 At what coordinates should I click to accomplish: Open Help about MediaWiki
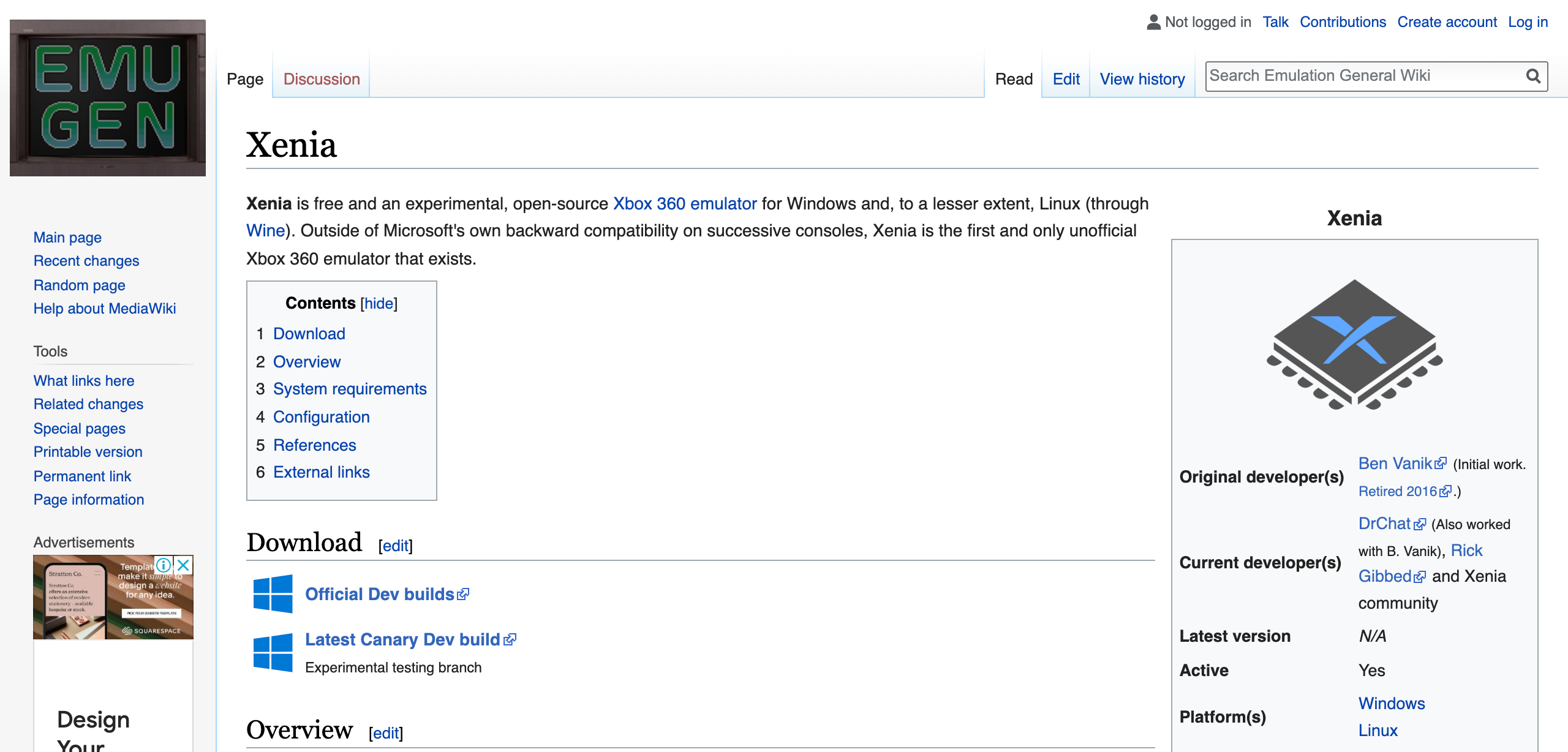pos(105,309)
